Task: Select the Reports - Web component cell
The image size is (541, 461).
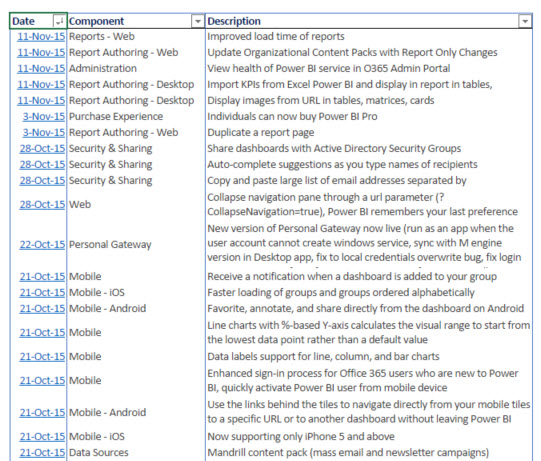Action: pos(136,37)
